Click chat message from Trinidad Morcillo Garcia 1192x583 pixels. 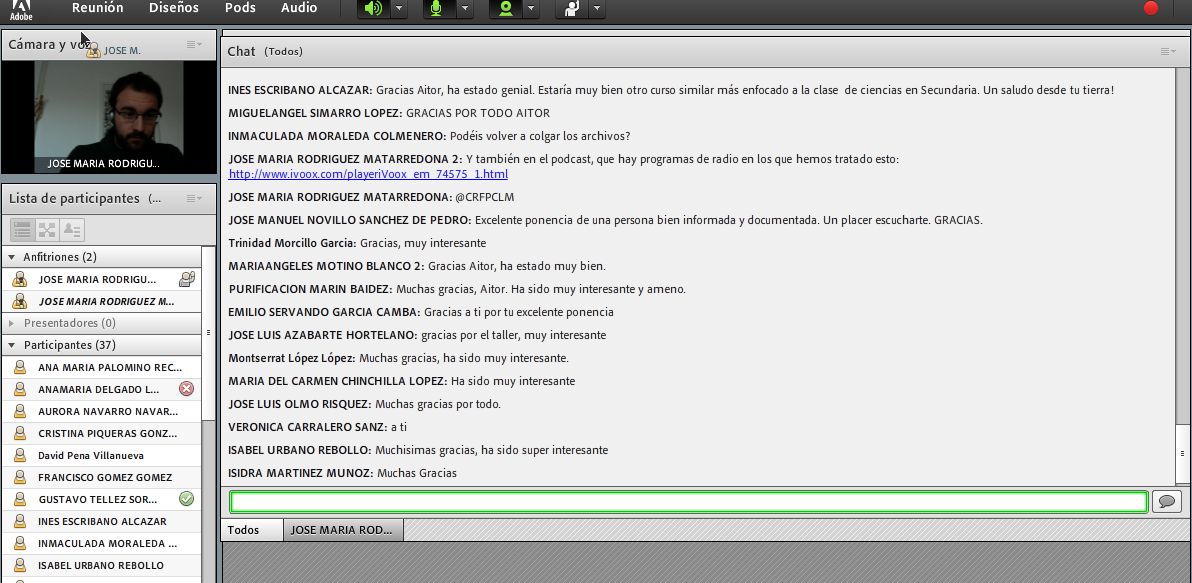click(x=357, y=242)
